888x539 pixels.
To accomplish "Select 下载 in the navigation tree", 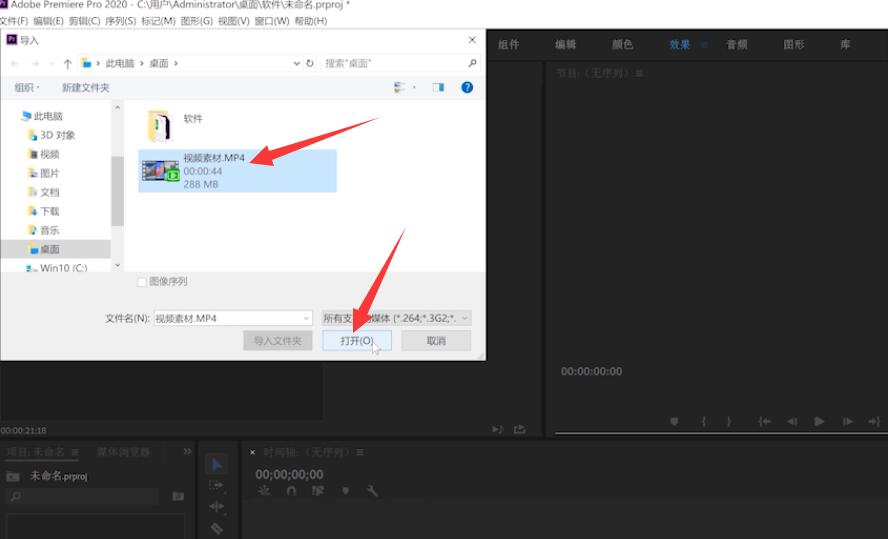I will (x=49, y=211).
